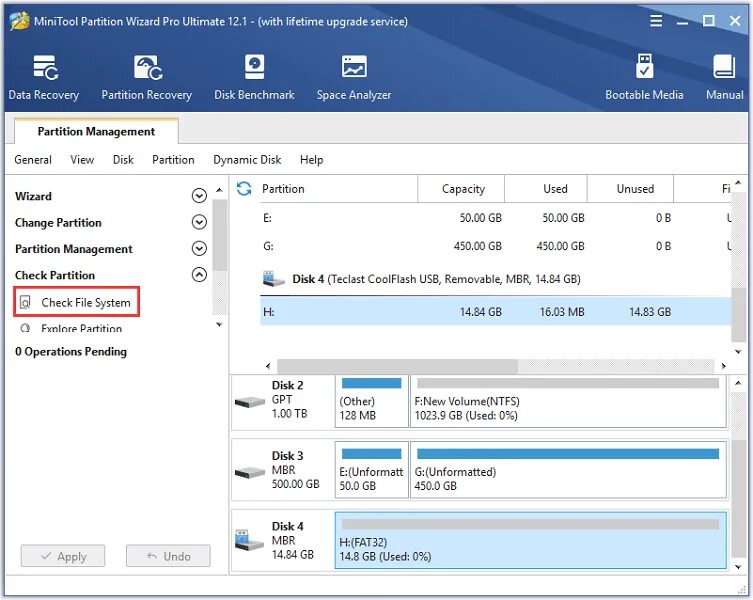This screenshot has width=753, height=600.
Task: Open the Help menu
Action: click(311, 160)
